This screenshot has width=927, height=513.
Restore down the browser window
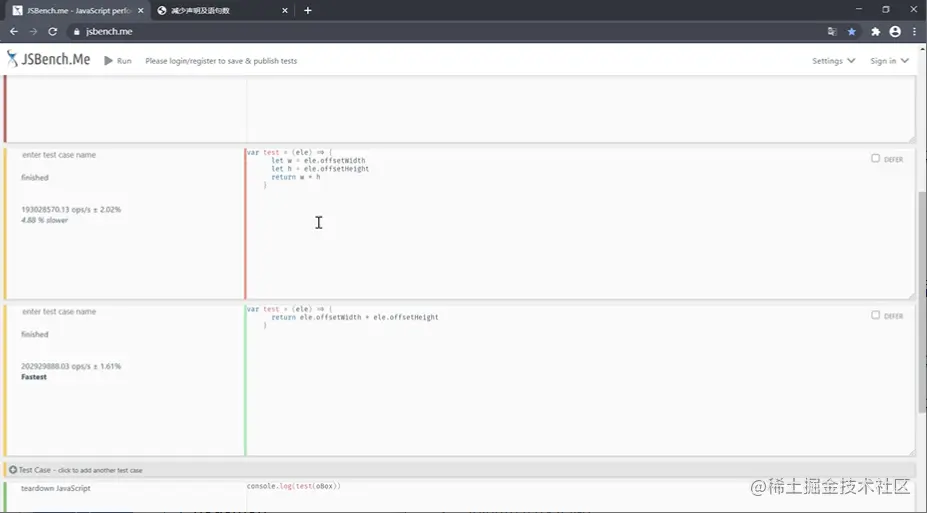[886, 9]
